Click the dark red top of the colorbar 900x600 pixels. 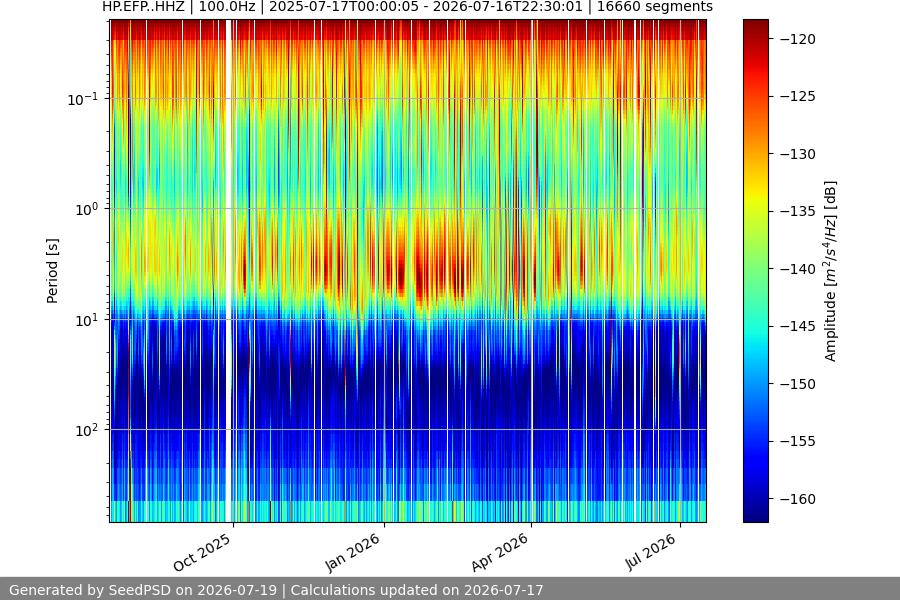755,26
